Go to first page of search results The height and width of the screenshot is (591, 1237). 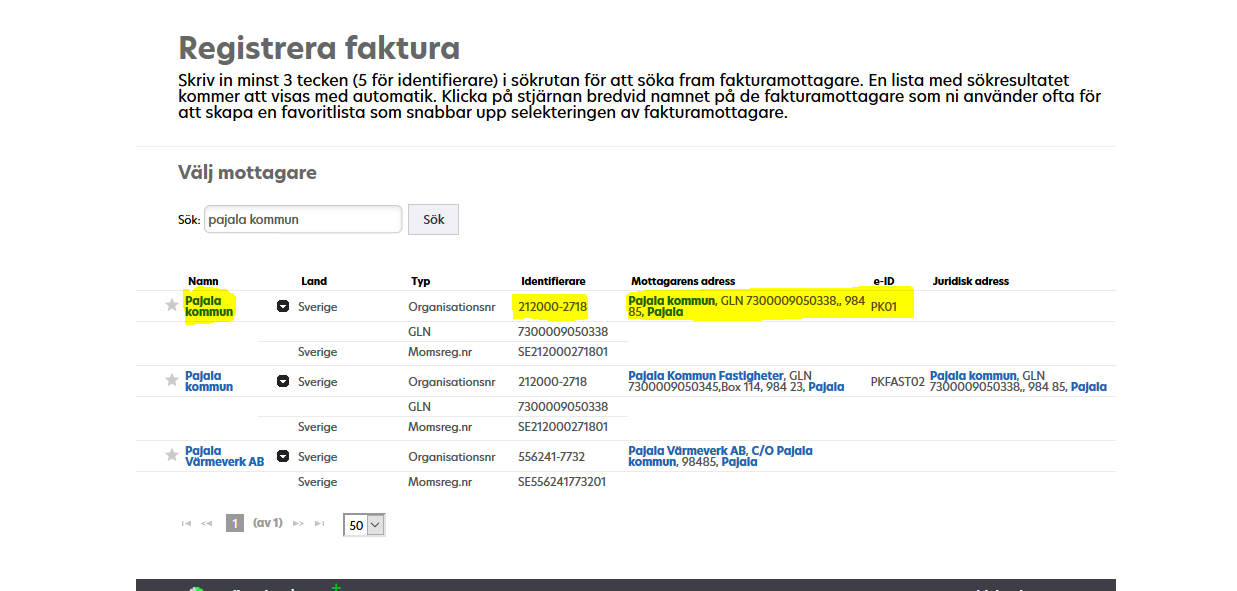(x=186, y=523)
